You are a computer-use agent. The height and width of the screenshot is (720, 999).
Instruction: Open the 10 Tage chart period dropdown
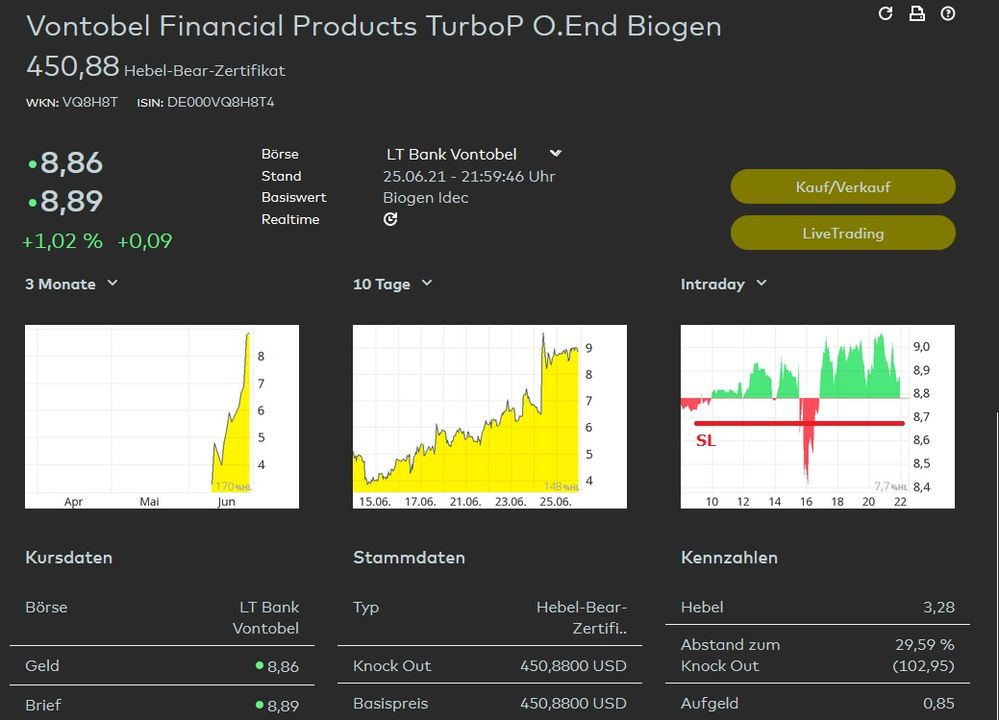click(428, 284)
